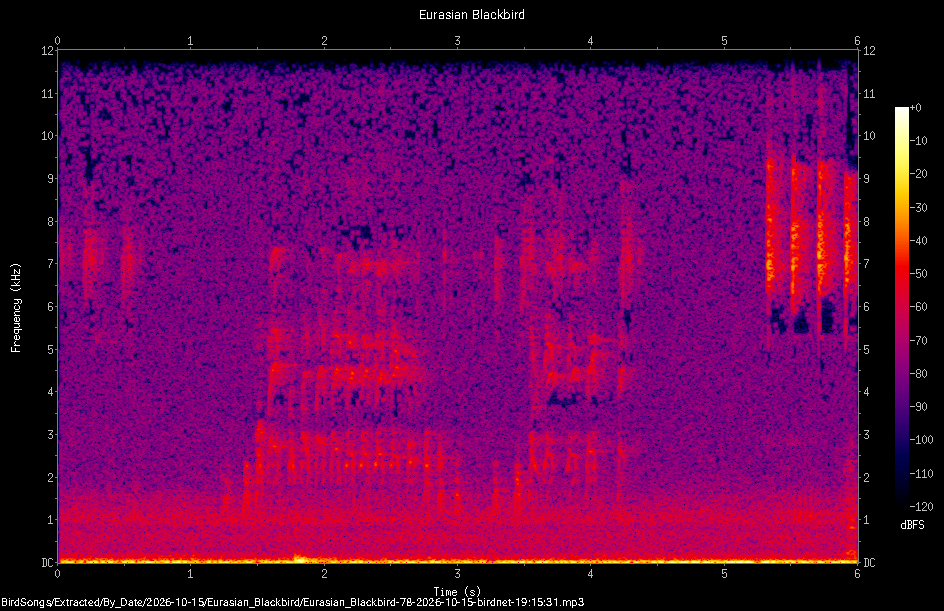Screen dimensions: 944x611
Task: Click the file path text ending in 19:15:31.mp3
Action: pyautogui.click(x=293, y=602)
